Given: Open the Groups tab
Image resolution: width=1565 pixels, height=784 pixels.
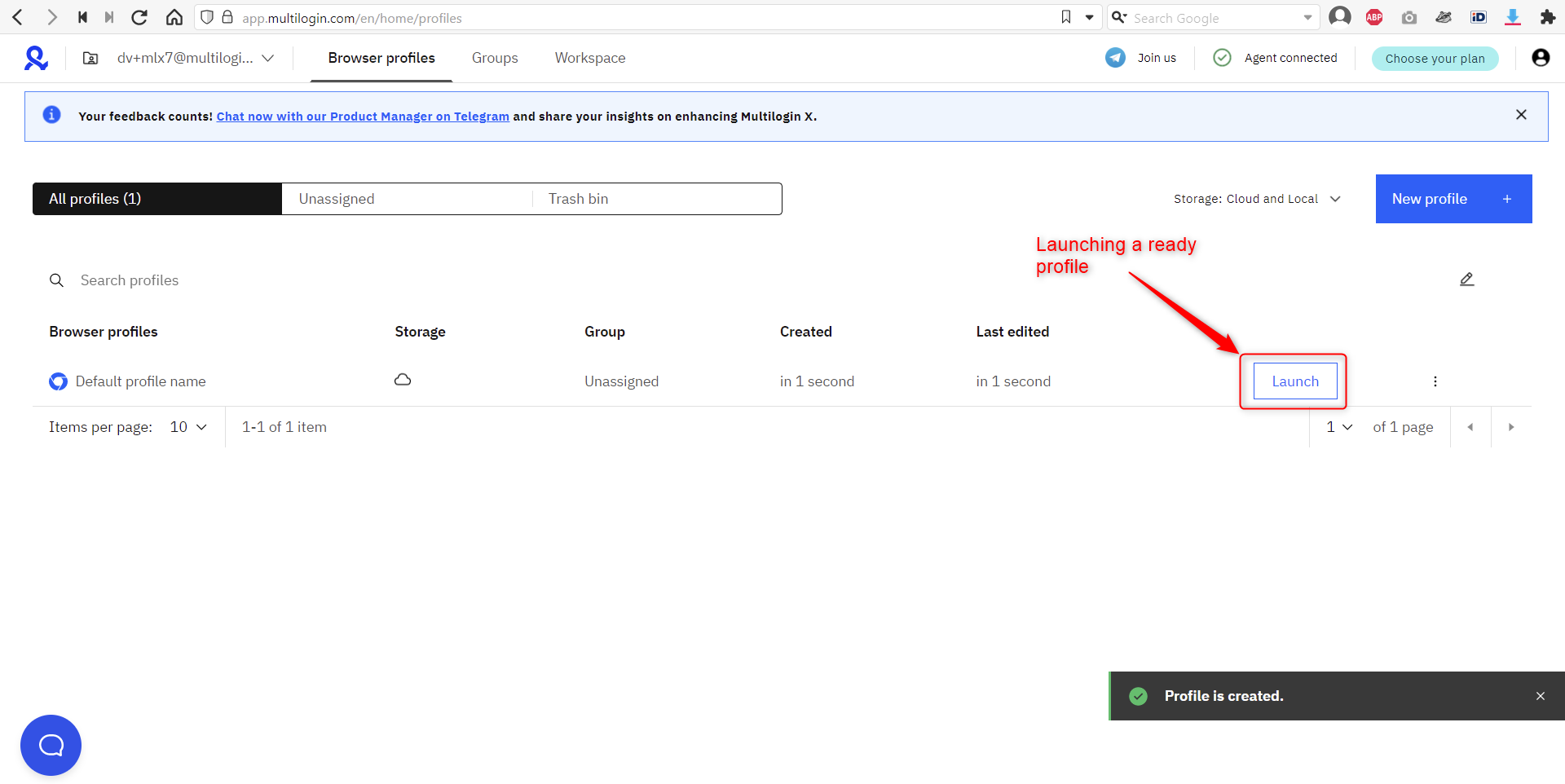Looking at the screenshot, I should coord(495,58).
